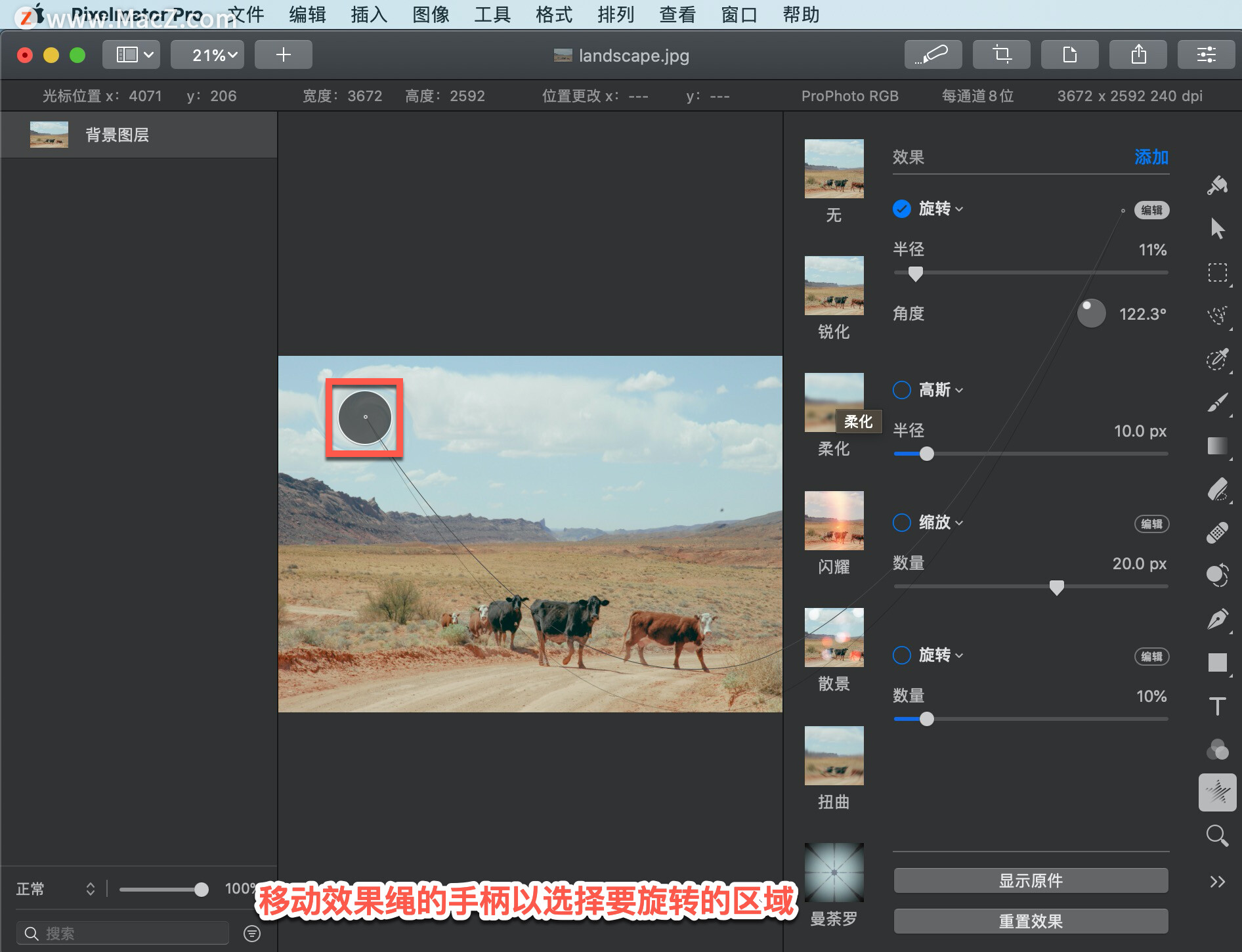The height and width of the screenshot is (952, 1242).
Task: Open the 排列 menu
Action: click(616, 14)
